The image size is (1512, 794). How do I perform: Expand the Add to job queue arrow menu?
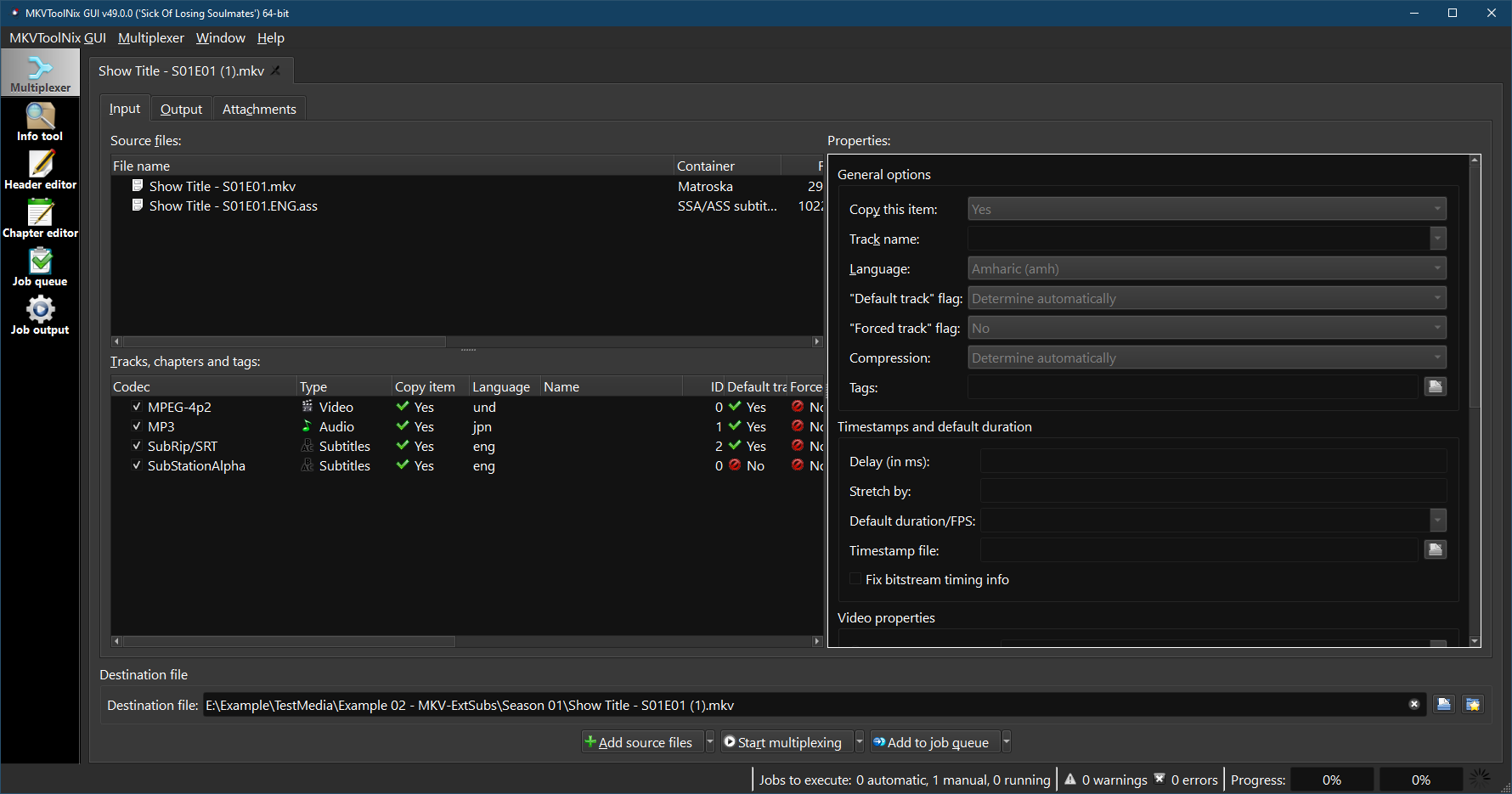coord(1007,741)
